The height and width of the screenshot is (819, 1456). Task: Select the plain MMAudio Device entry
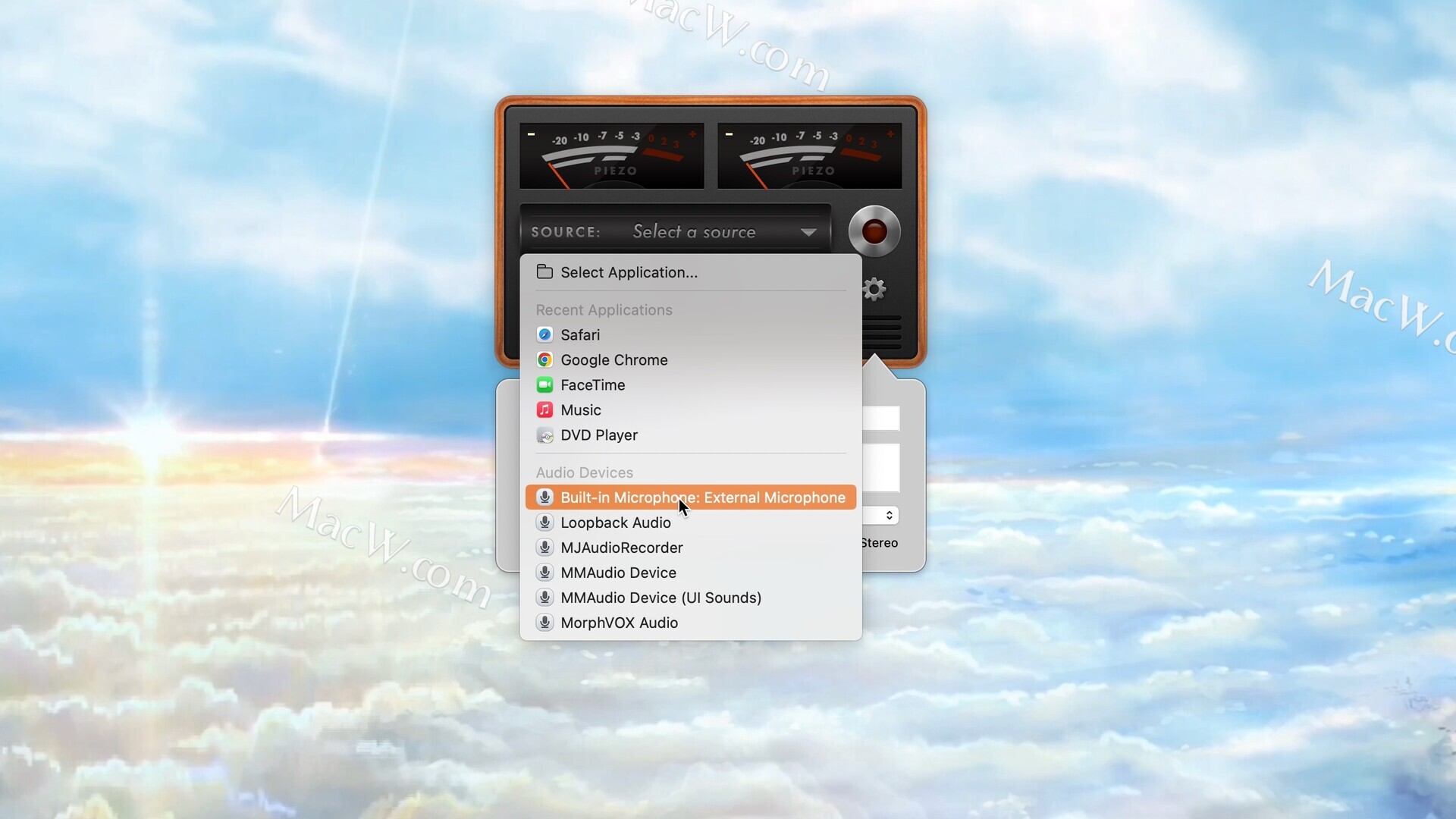pos(691,573)
